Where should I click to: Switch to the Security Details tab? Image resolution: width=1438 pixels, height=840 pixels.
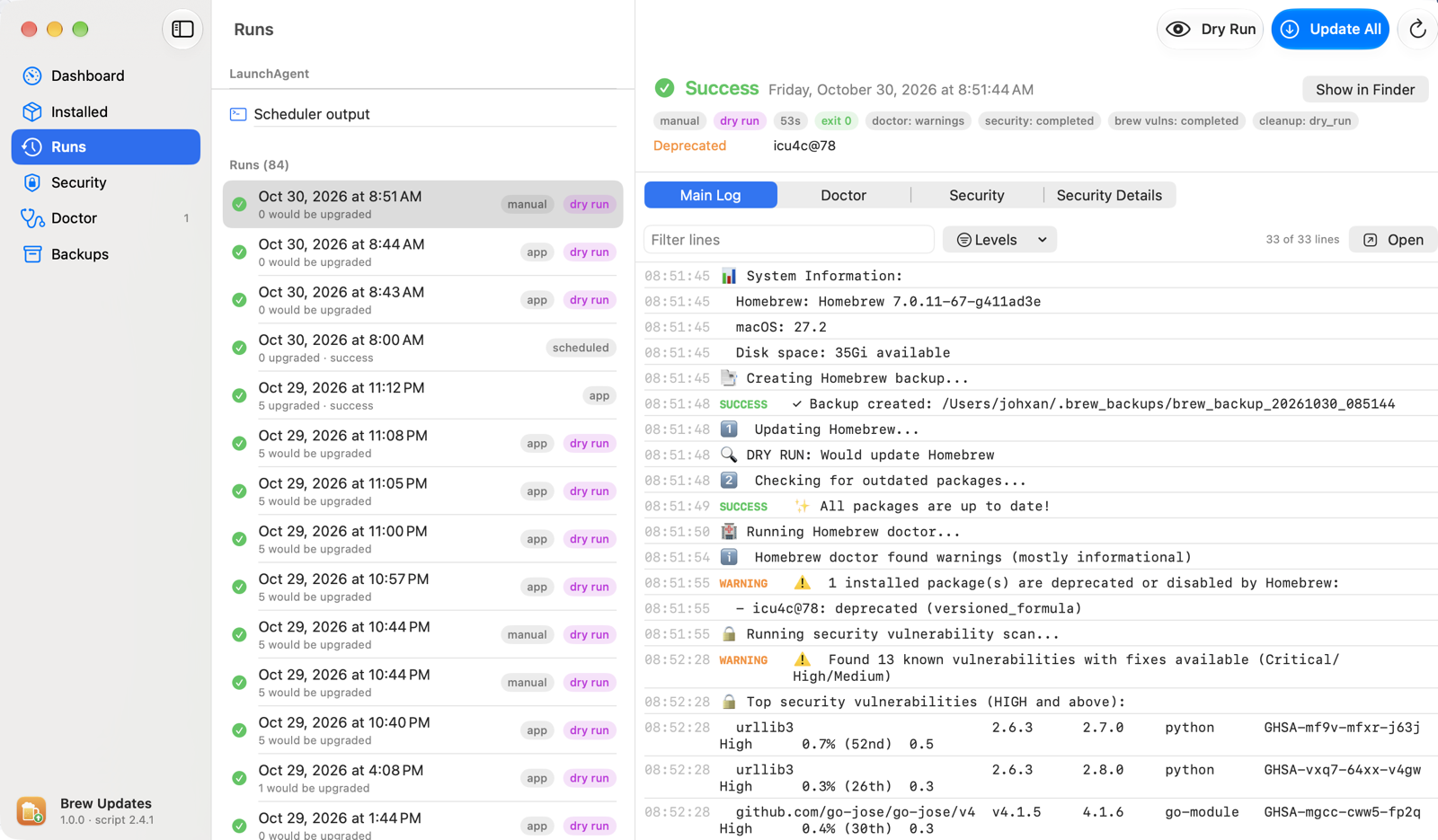click(1109, 195)
